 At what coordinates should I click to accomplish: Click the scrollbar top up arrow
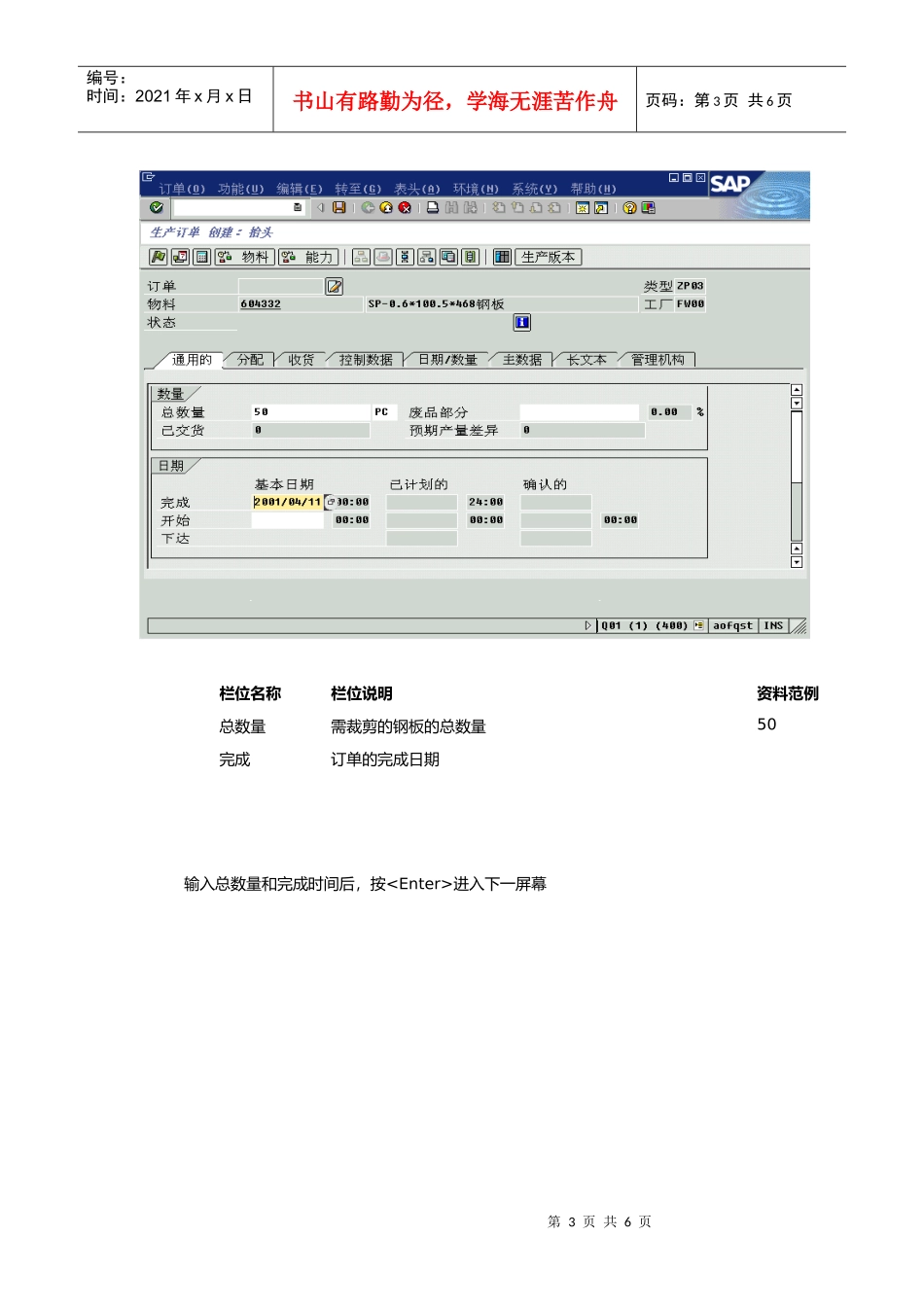tap(797, 390)
